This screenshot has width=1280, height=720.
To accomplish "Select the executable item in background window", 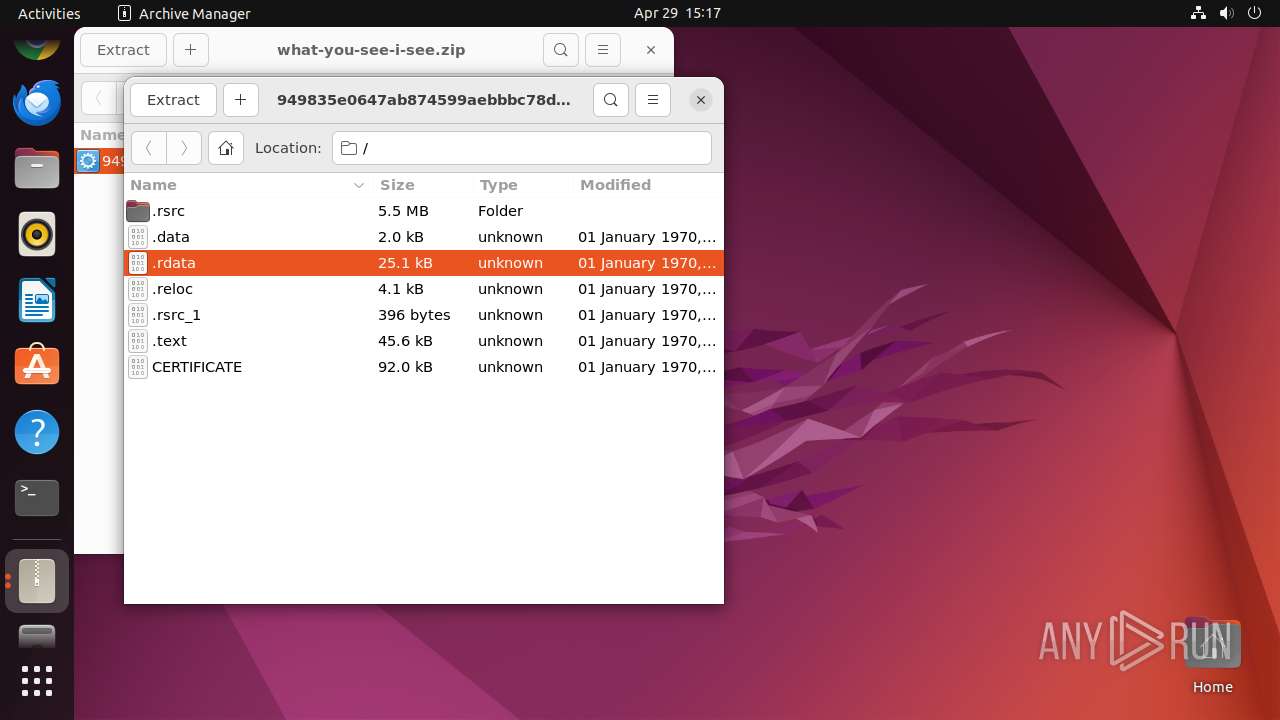I will pyautogui.click(x=100, y=161).
